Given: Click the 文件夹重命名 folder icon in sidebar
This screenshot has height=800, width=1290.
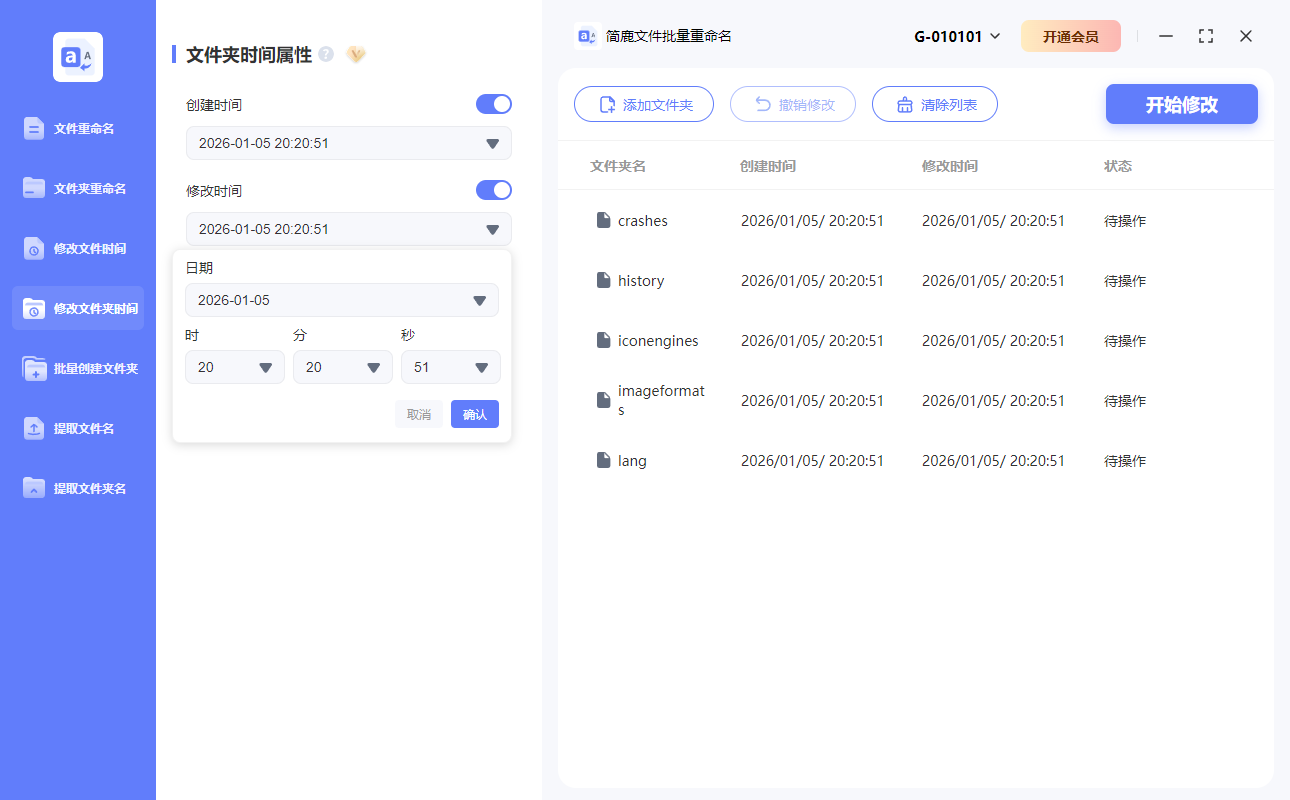Looking at the screenshot, I should point(33,188).
